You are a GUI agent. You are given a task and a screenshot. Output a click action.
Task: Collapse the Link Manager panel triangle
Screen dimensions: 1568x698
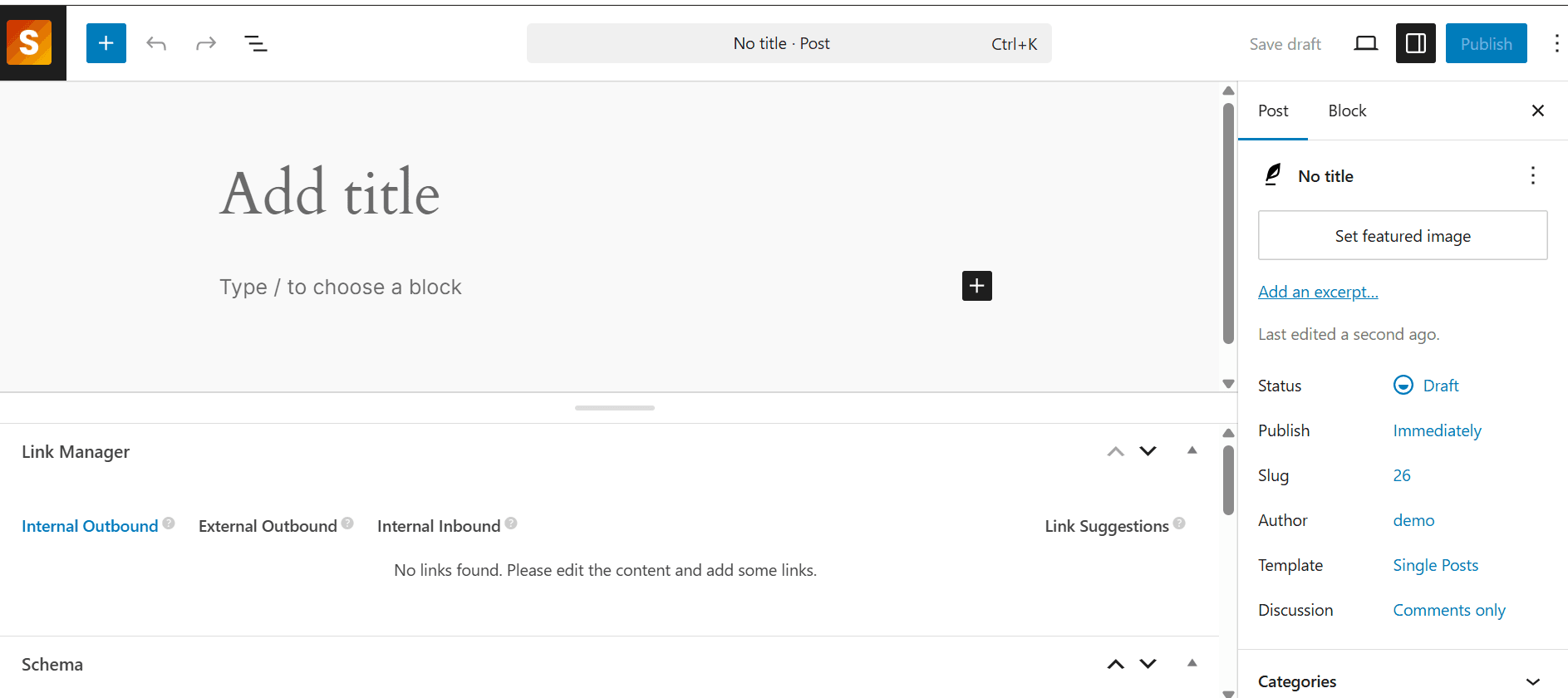[1192, 451]
